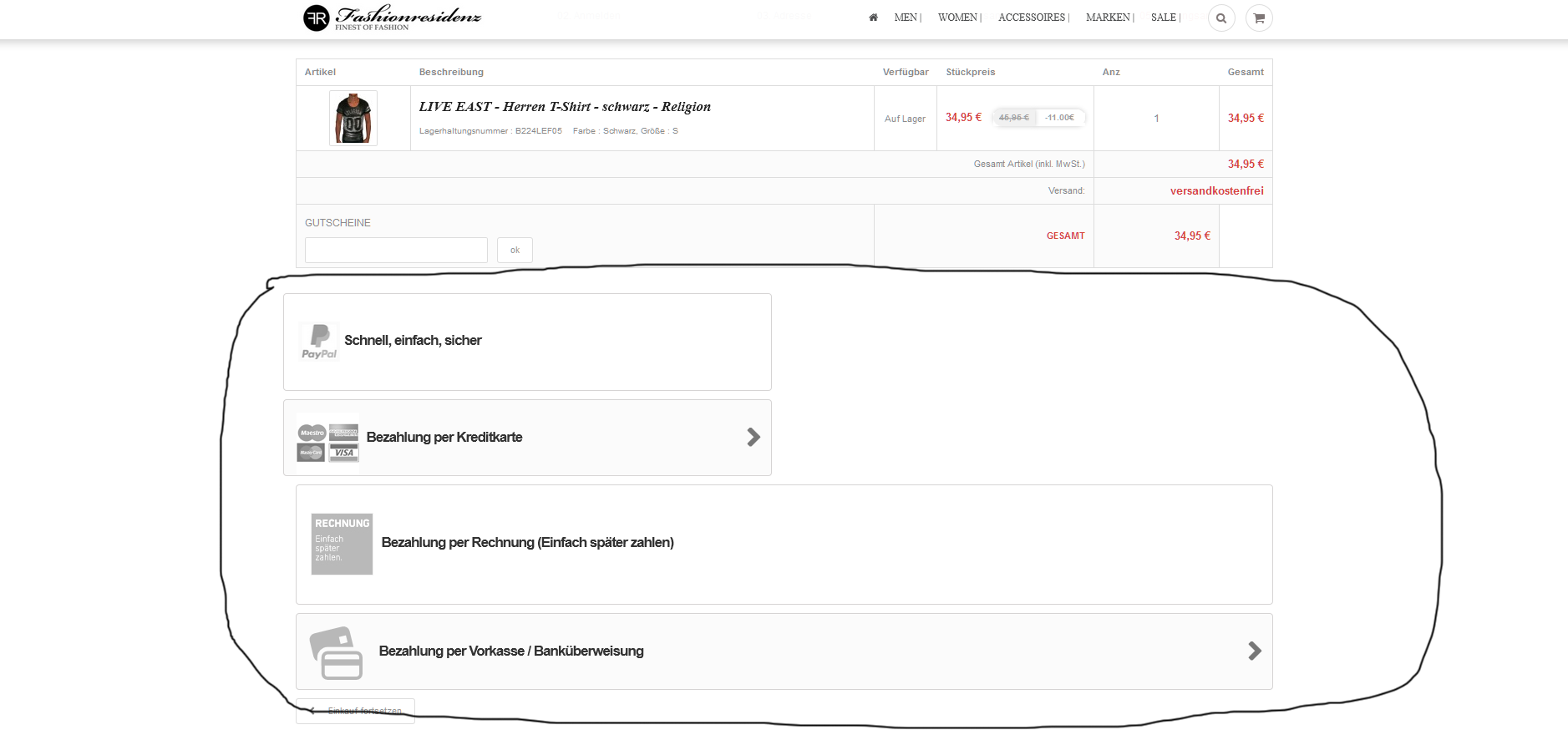Open the MARKEN menu
The height and width of the screenshot is (735, 1568).
pos(1109,18)
